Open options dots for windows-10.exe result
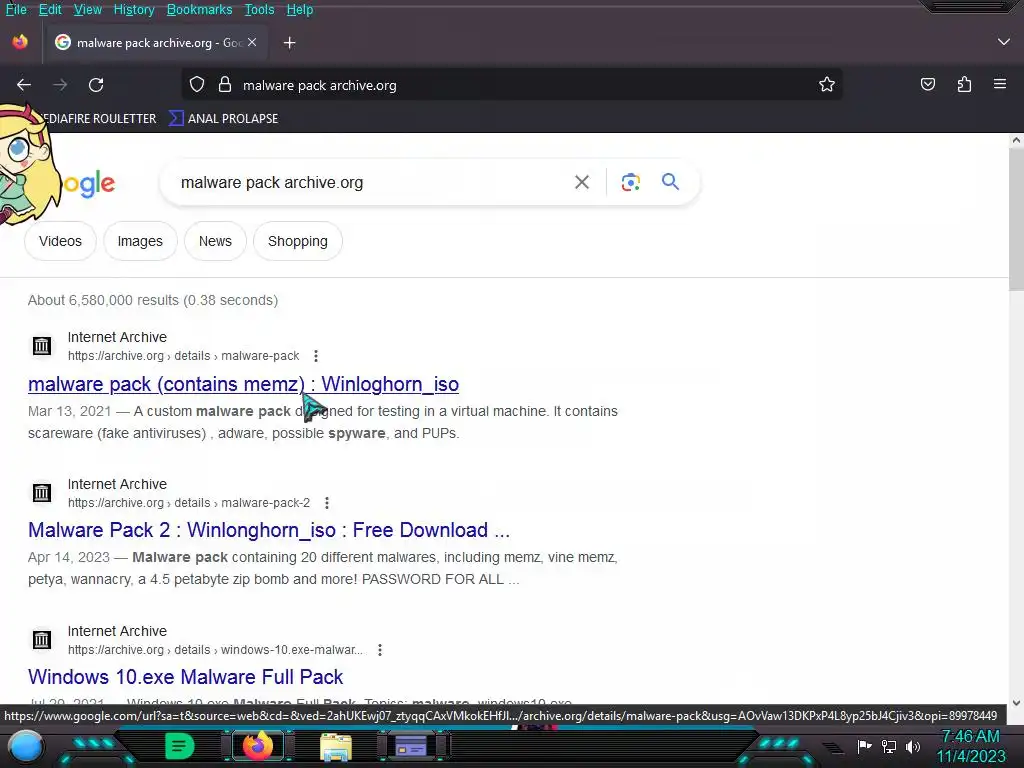 379,650
